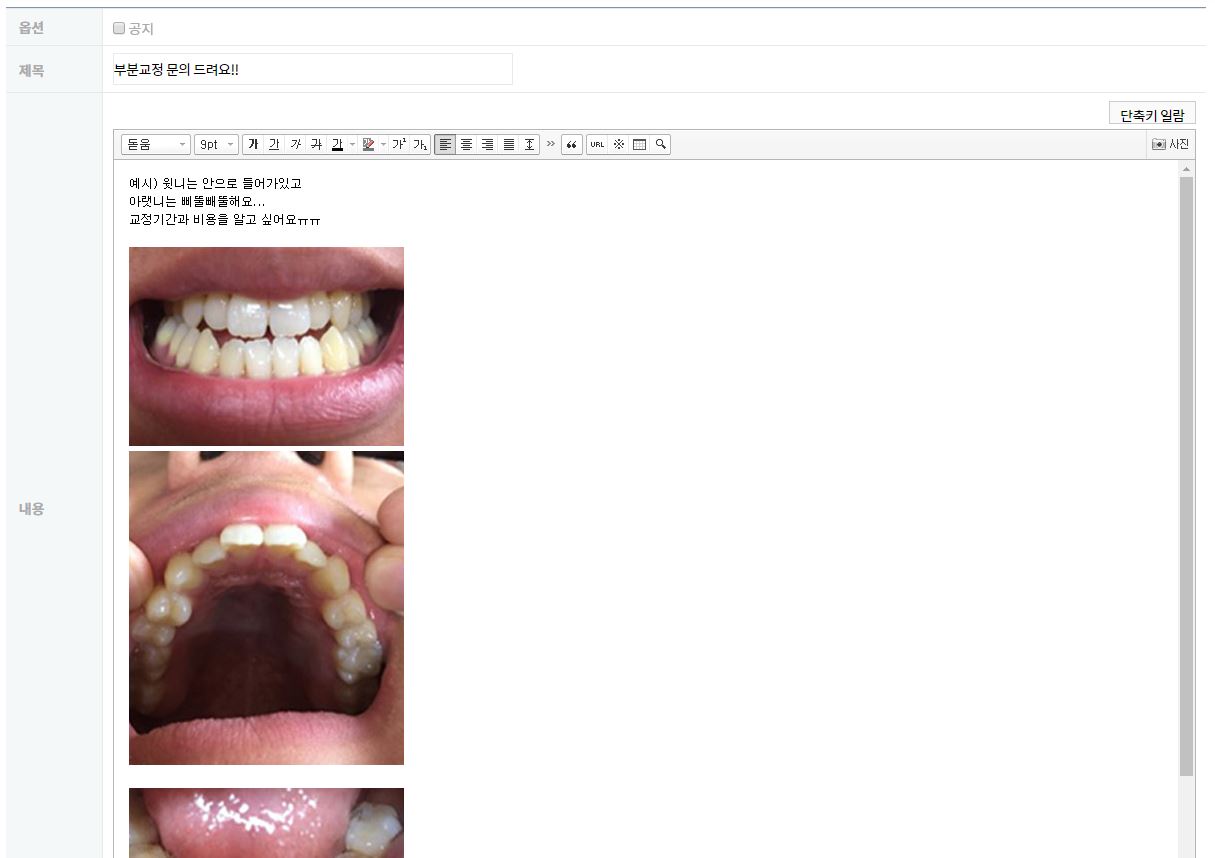Click the scrollbar up arrow
Image resolution: width=1215 pixels, height=858 pixels.
point(1186,169)
